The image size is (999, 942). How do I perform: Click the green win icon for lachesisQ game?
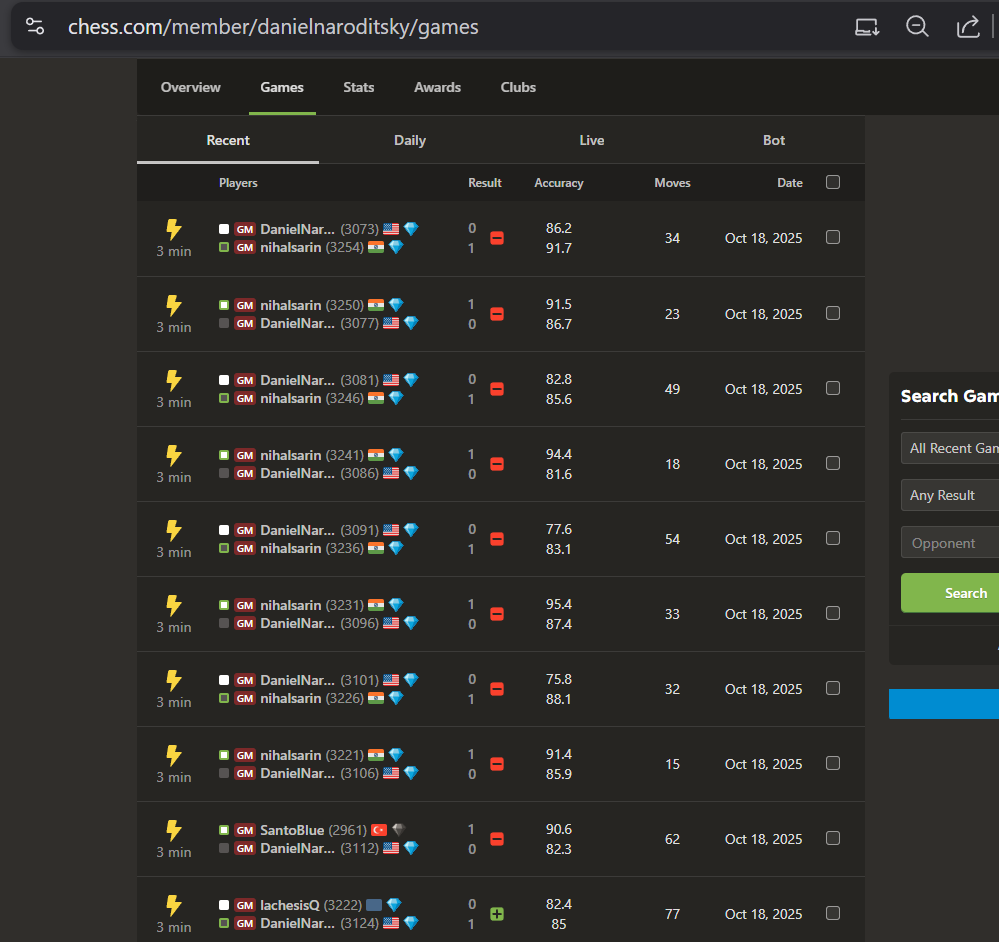[x=497, y=914]
